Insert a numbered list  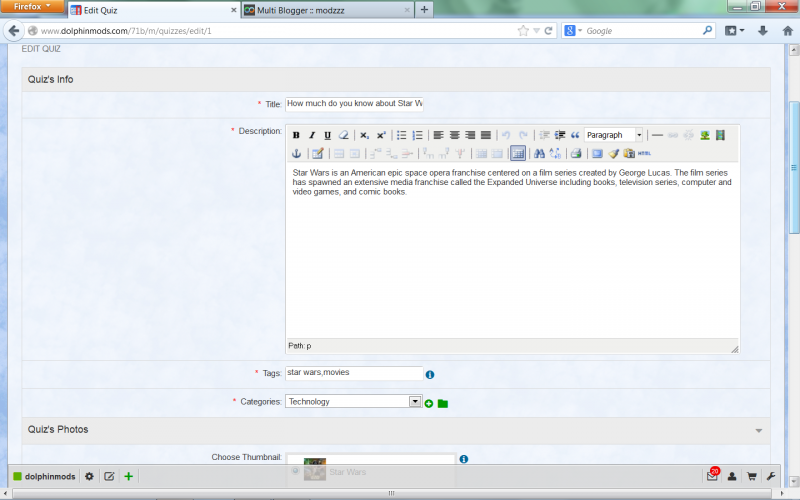(417, 135)
